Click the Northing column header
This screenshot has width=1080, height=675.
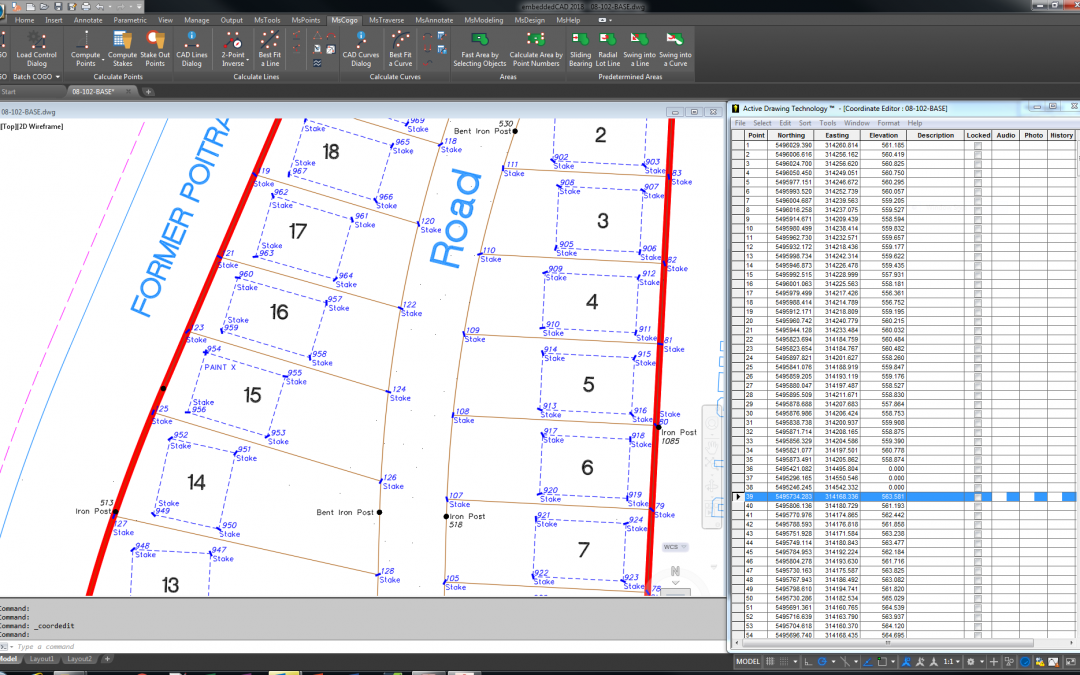[x=790, y=135]
